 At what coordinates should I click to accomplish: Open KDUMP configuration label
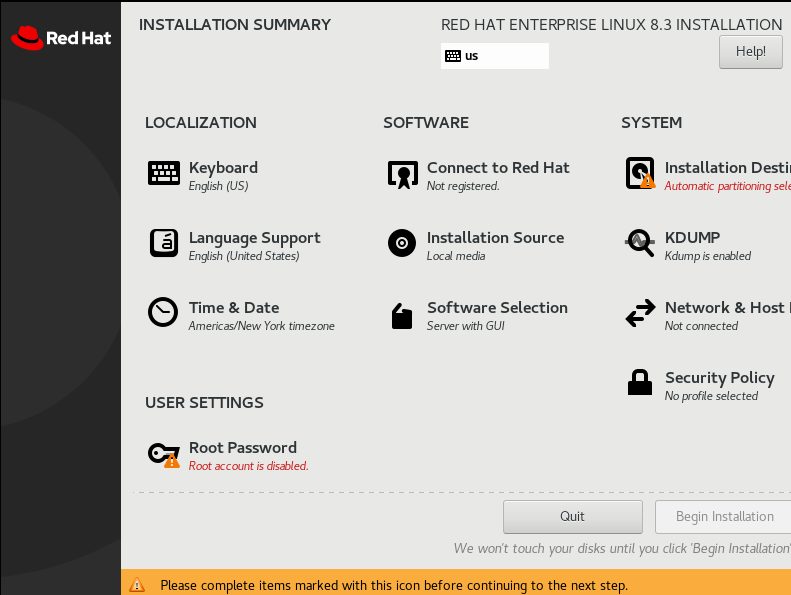point(692,237)
